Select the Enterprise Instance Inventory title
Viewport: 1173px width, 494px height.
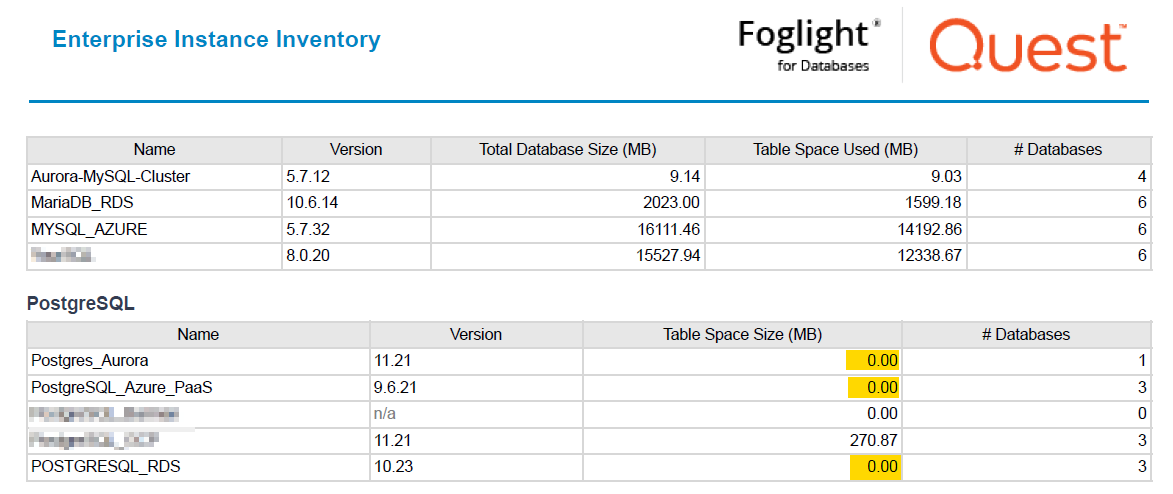[216, 40]
